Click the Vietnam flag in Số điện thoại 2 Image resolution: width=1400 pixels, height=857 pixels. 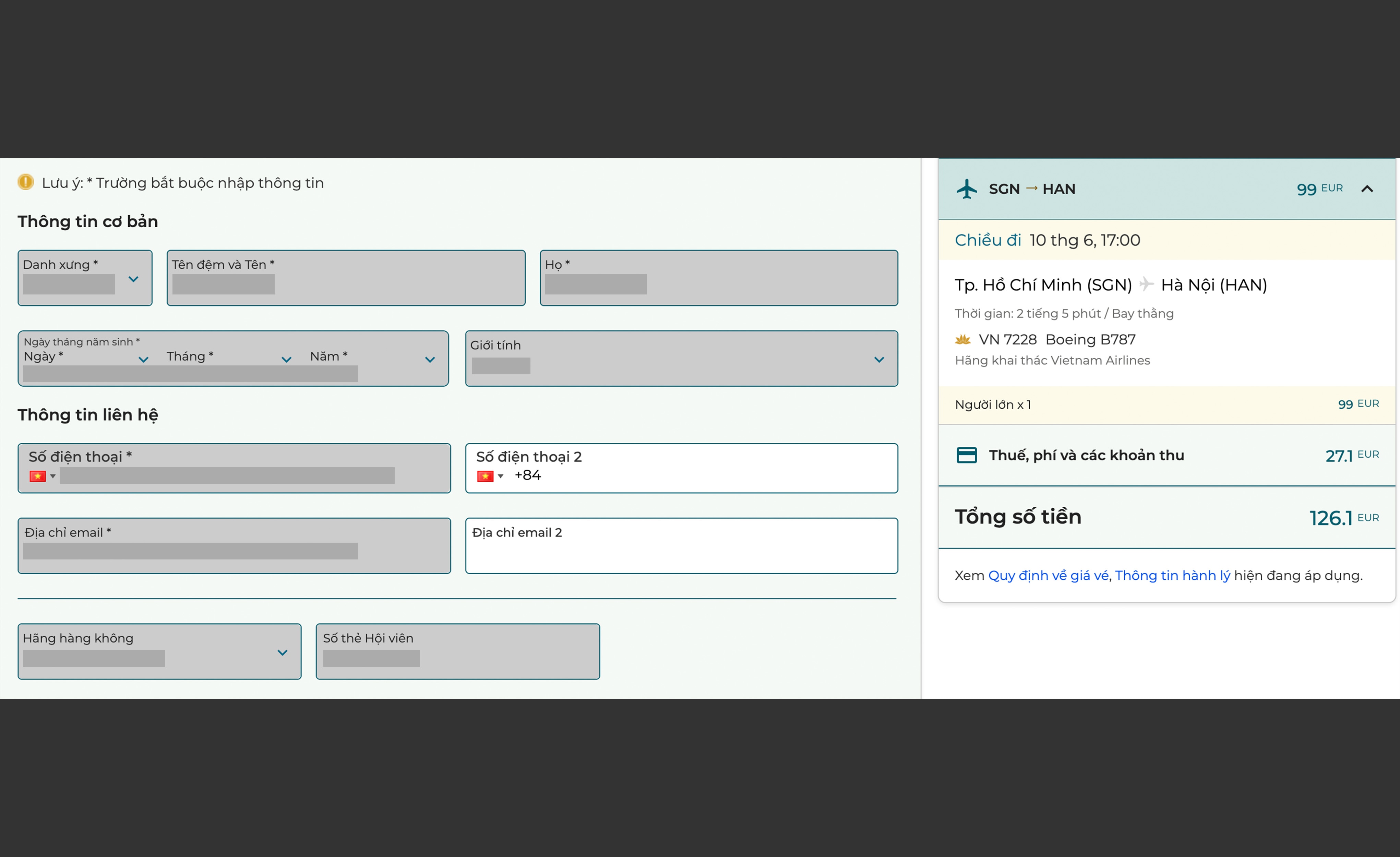point(484,476)
